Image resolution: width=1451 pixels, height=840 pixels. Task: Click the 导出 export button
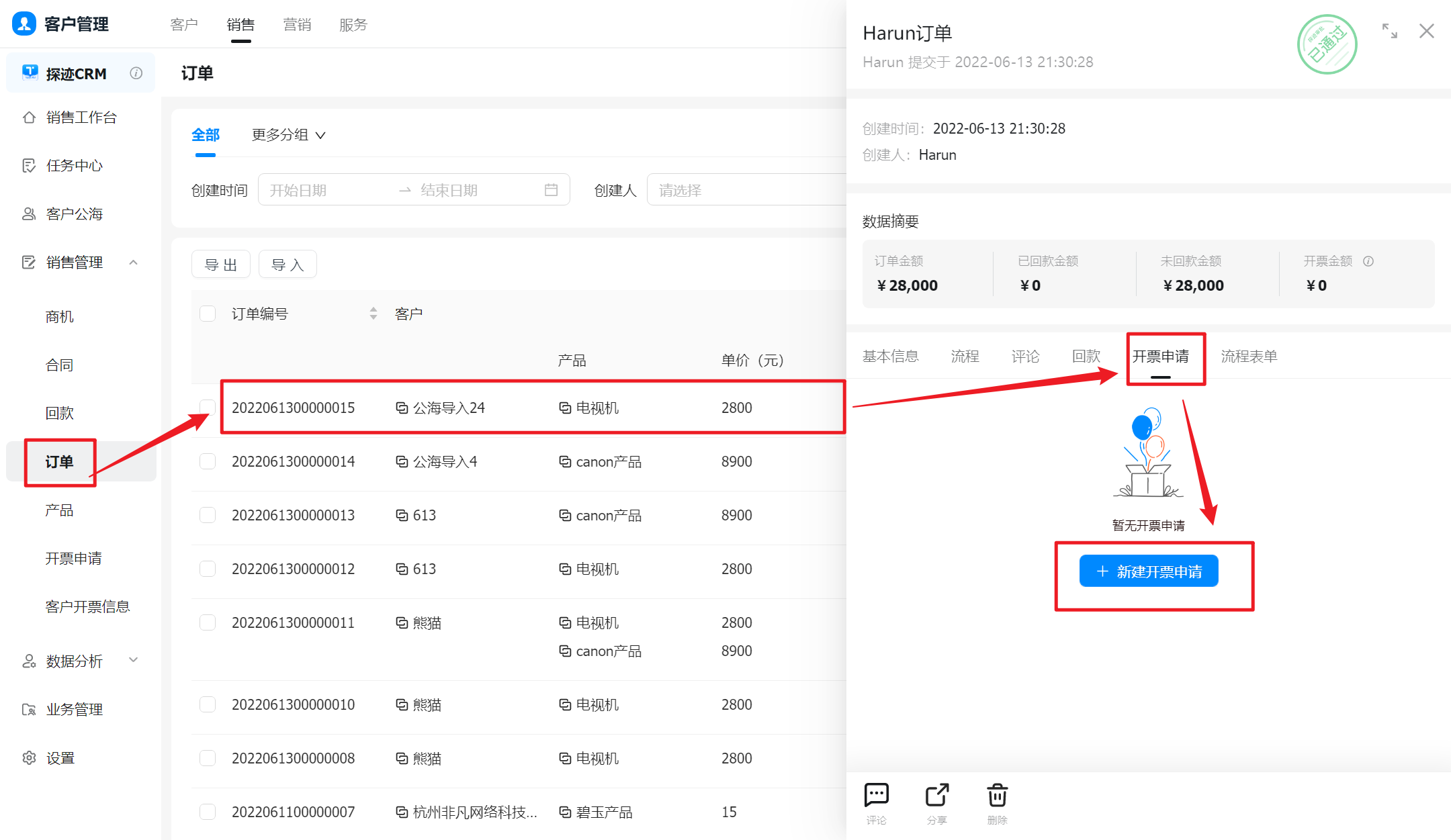220,265
